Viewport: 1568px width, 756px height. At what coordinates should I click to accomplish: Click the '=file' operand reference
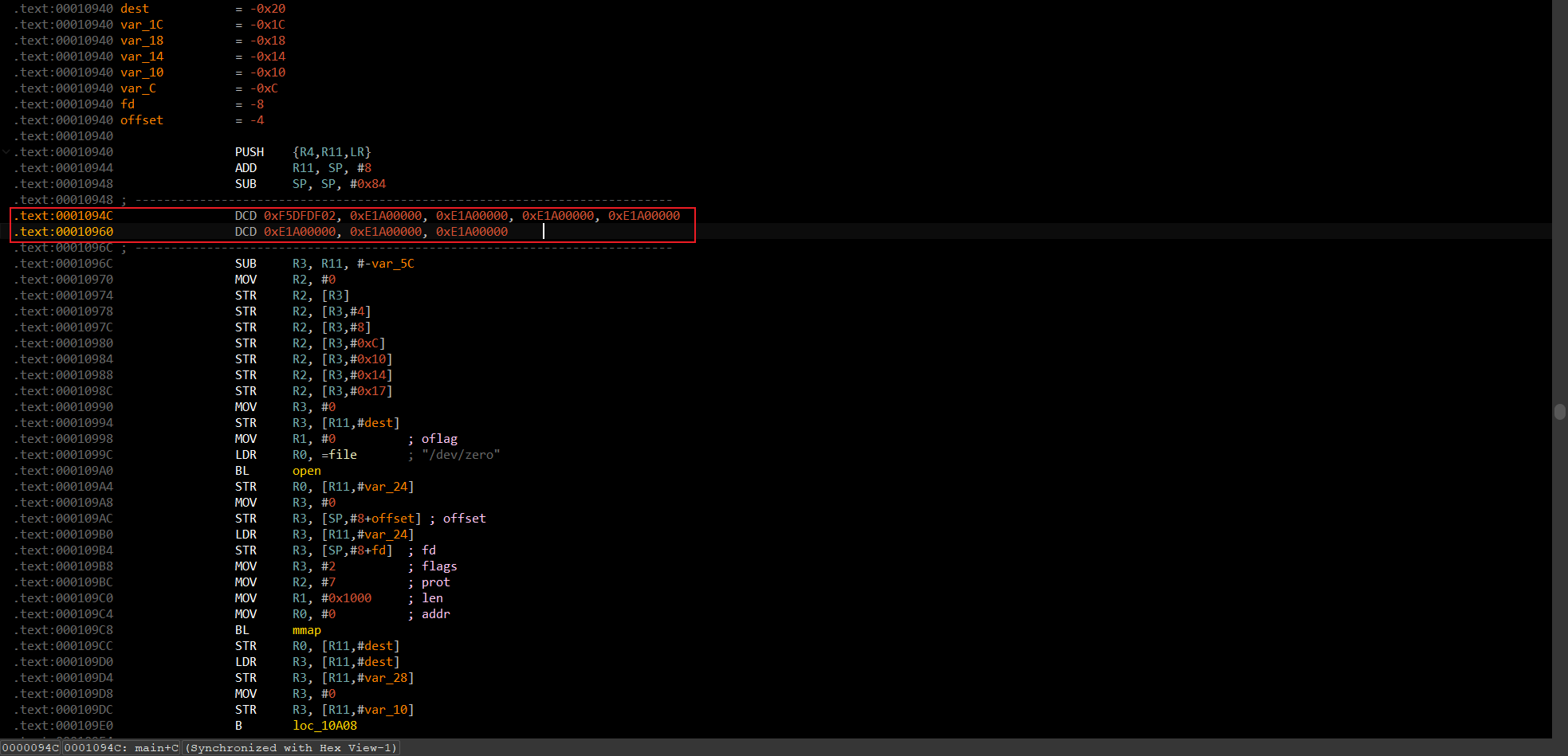tap(339, 455)
